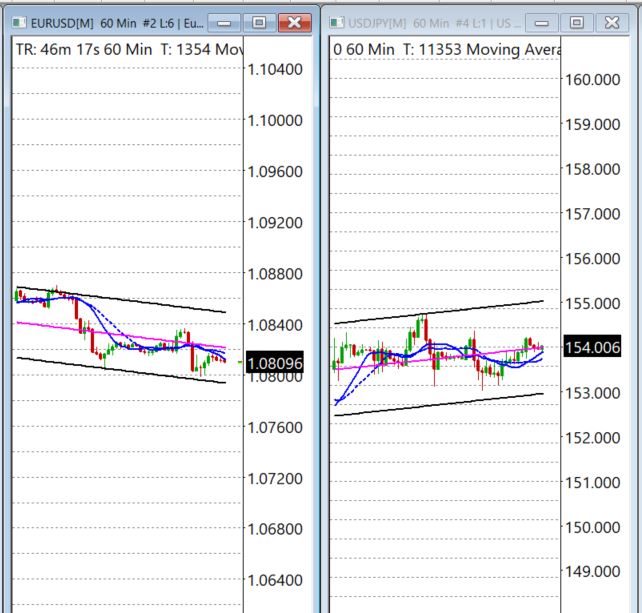Click the USDJPY current price label 154.006
Screen dimensions: 642x613
click(x=592, y=347)
